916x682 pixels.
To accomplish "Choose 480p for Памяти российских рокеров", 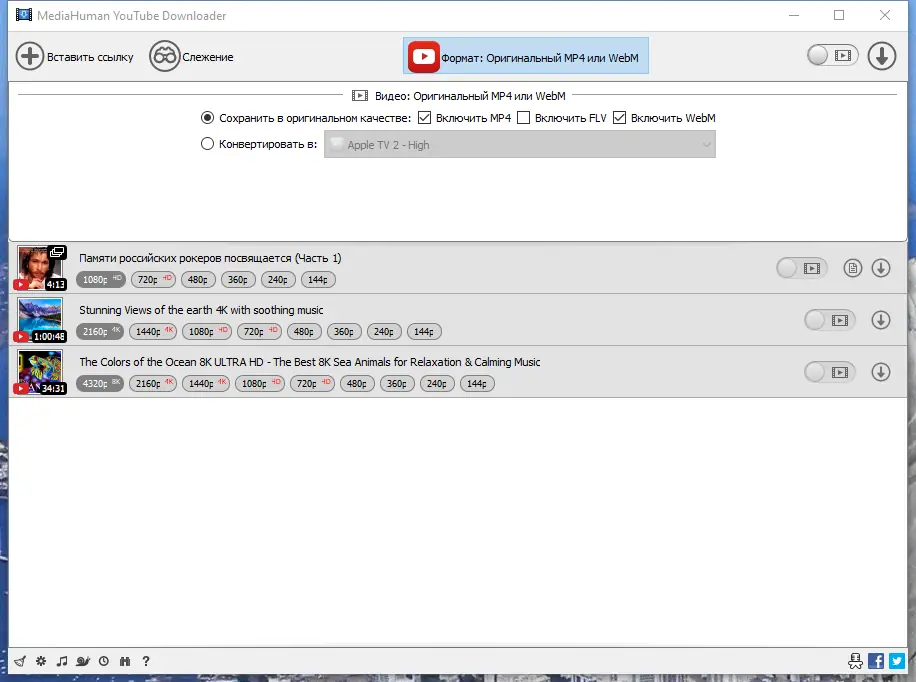I will pyautogui.click(x=198, y=280).
